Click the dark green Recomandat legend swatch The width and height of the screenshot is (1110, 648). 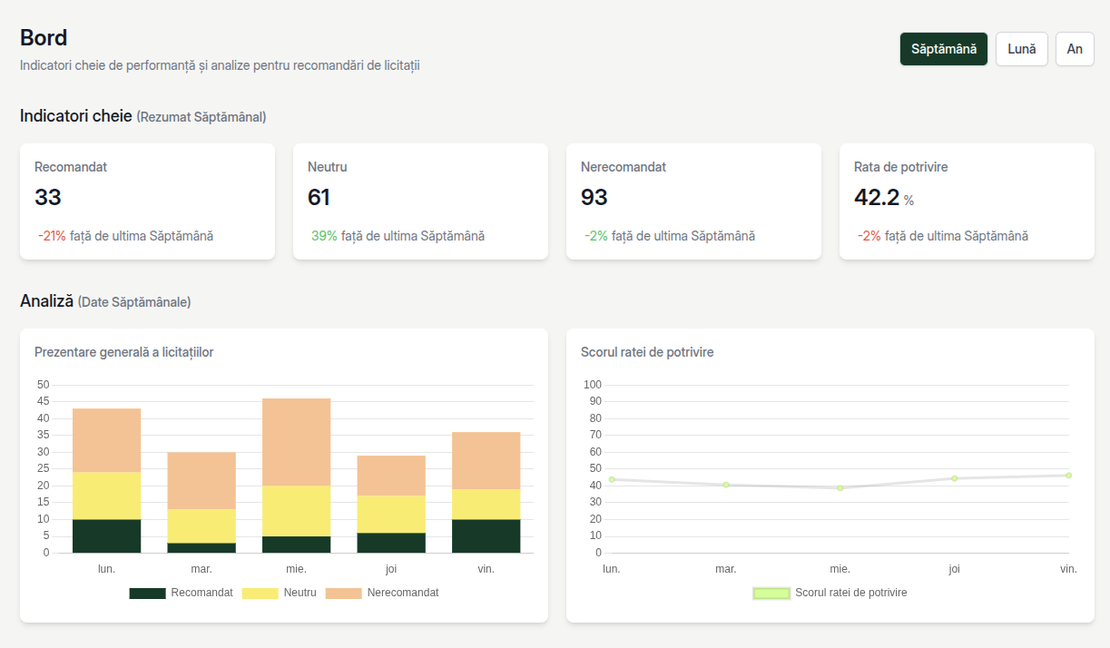point(147,593)
